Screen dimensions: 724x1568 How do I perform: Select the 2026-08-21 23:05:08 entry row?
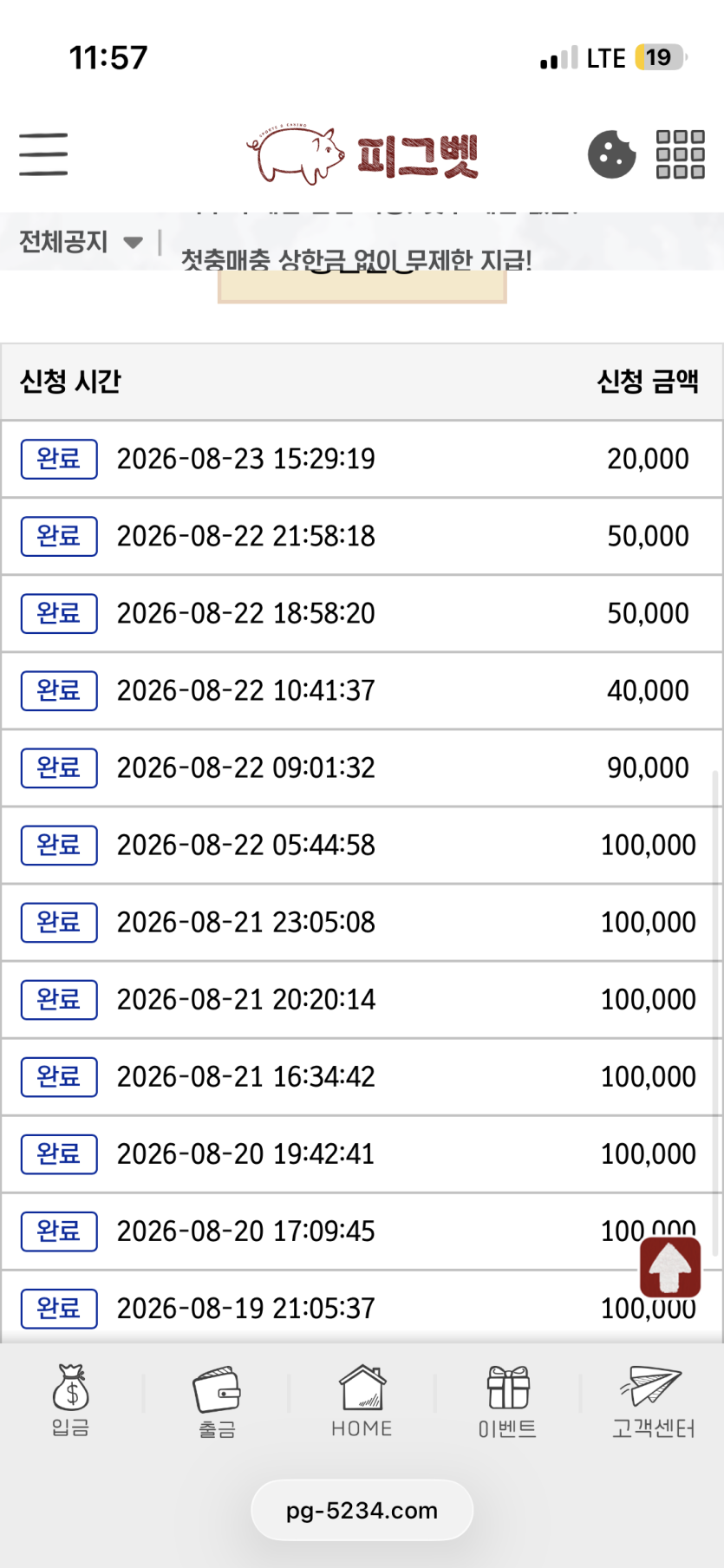pos(362,922)
